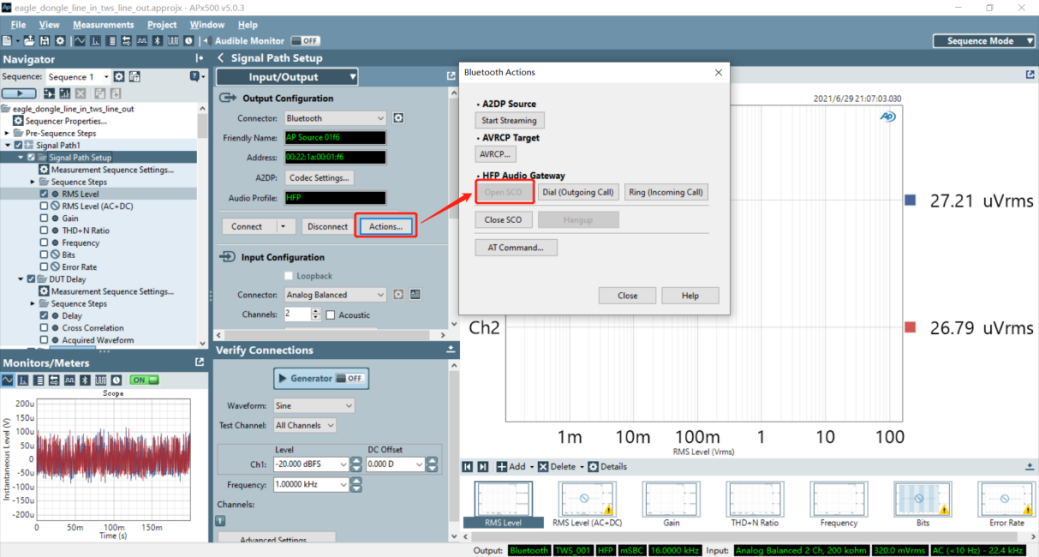This screenshot has width=1039, height=557.
Task: Go to the first result with the skip-back icon
Action: point(468,467)
